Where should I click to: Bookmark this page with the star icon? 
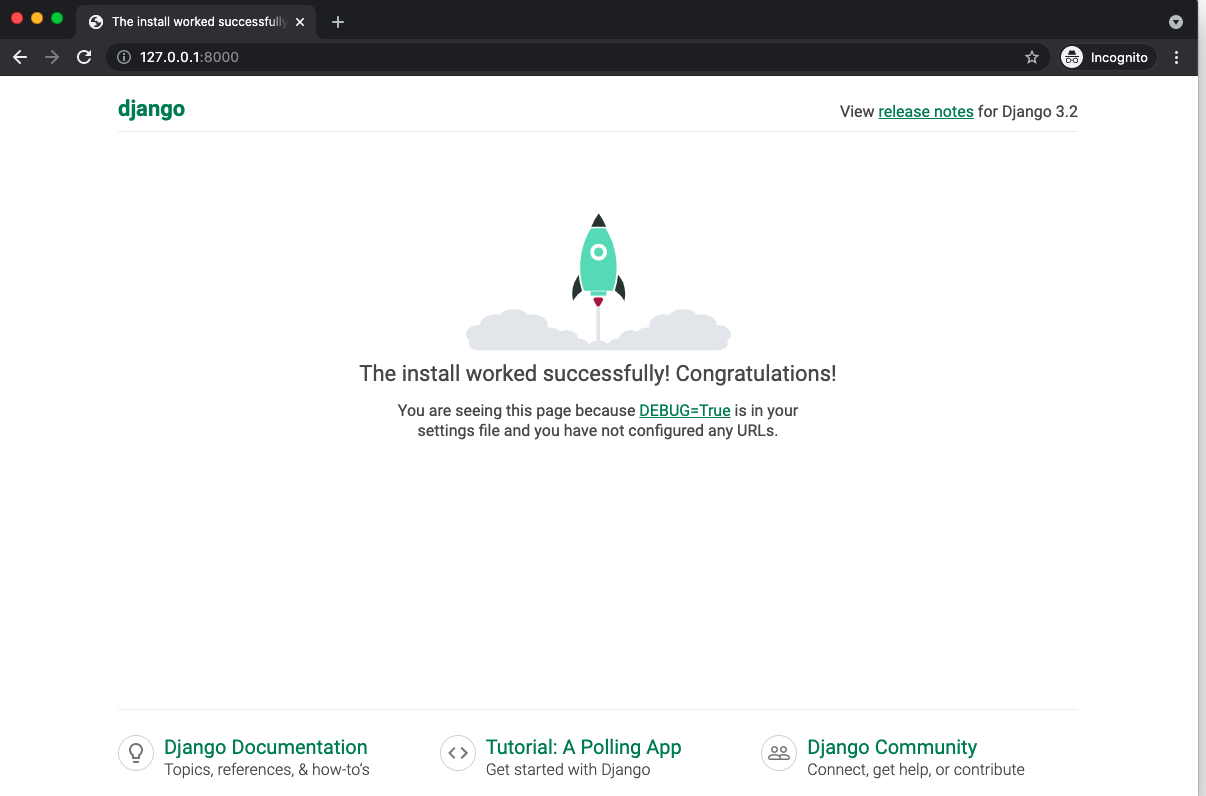pos(1031,57)
